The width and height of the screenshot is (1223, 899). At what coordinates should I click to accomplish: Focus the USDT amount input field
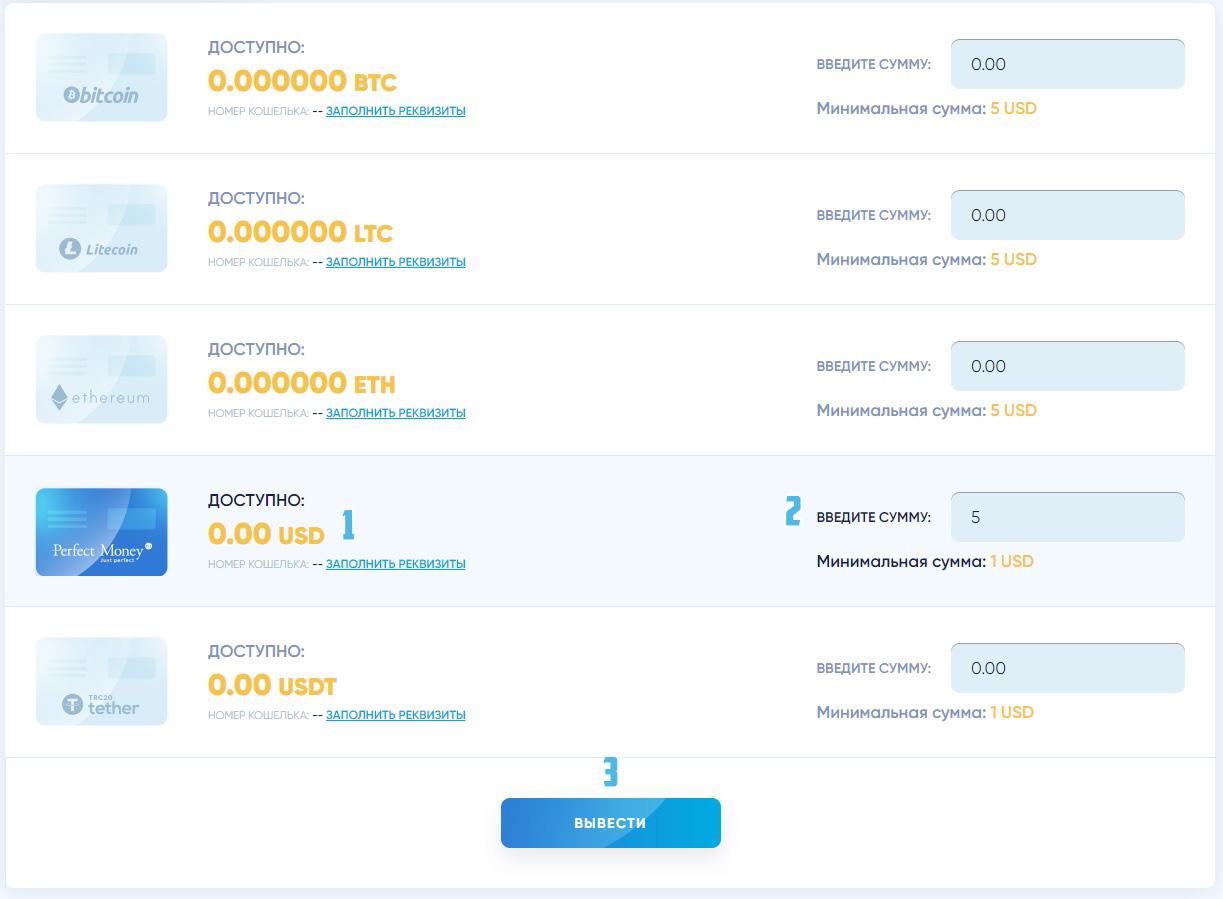coord(1068,668)
